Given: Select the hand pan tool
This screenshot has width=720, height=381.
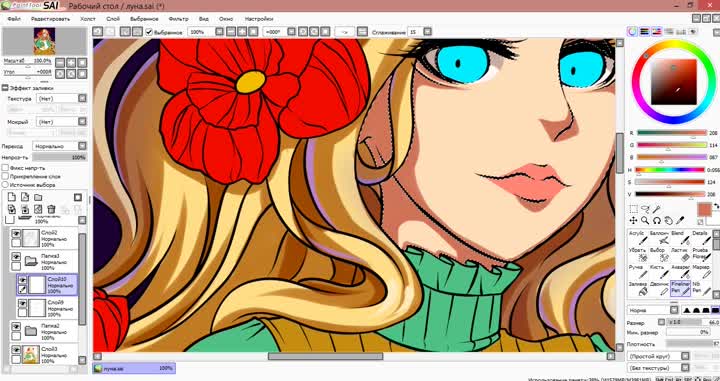Looking at the screenshot, I should [669, 221].
